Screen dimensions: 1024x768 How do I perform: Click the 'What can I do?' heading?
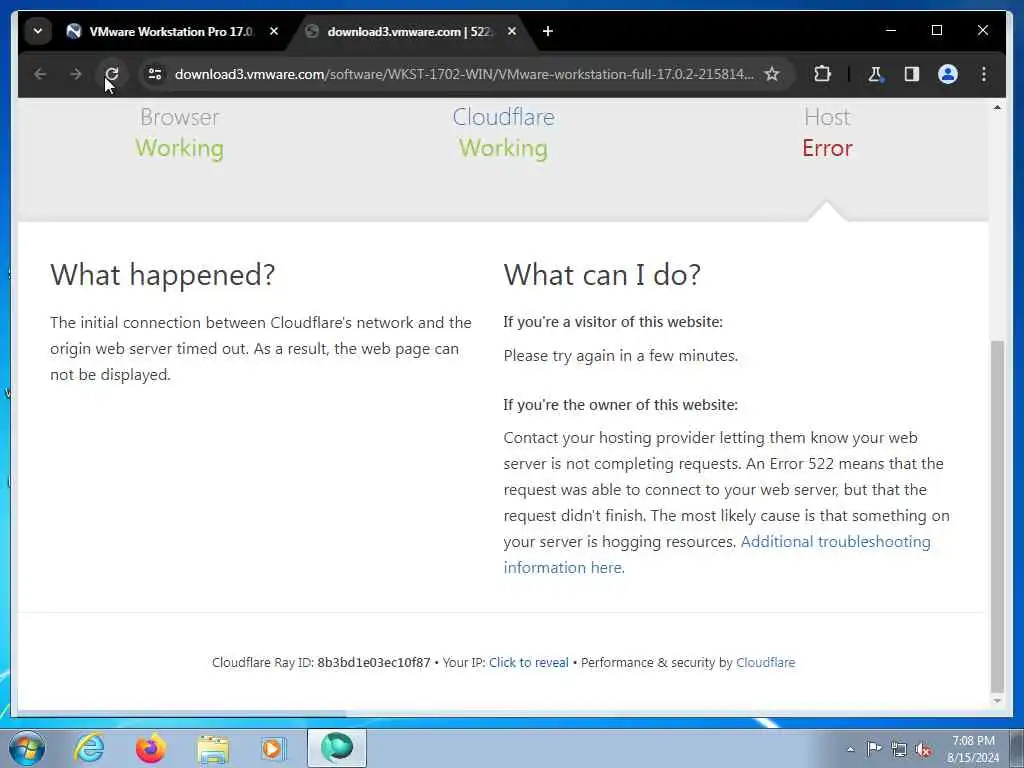(601, 274)
